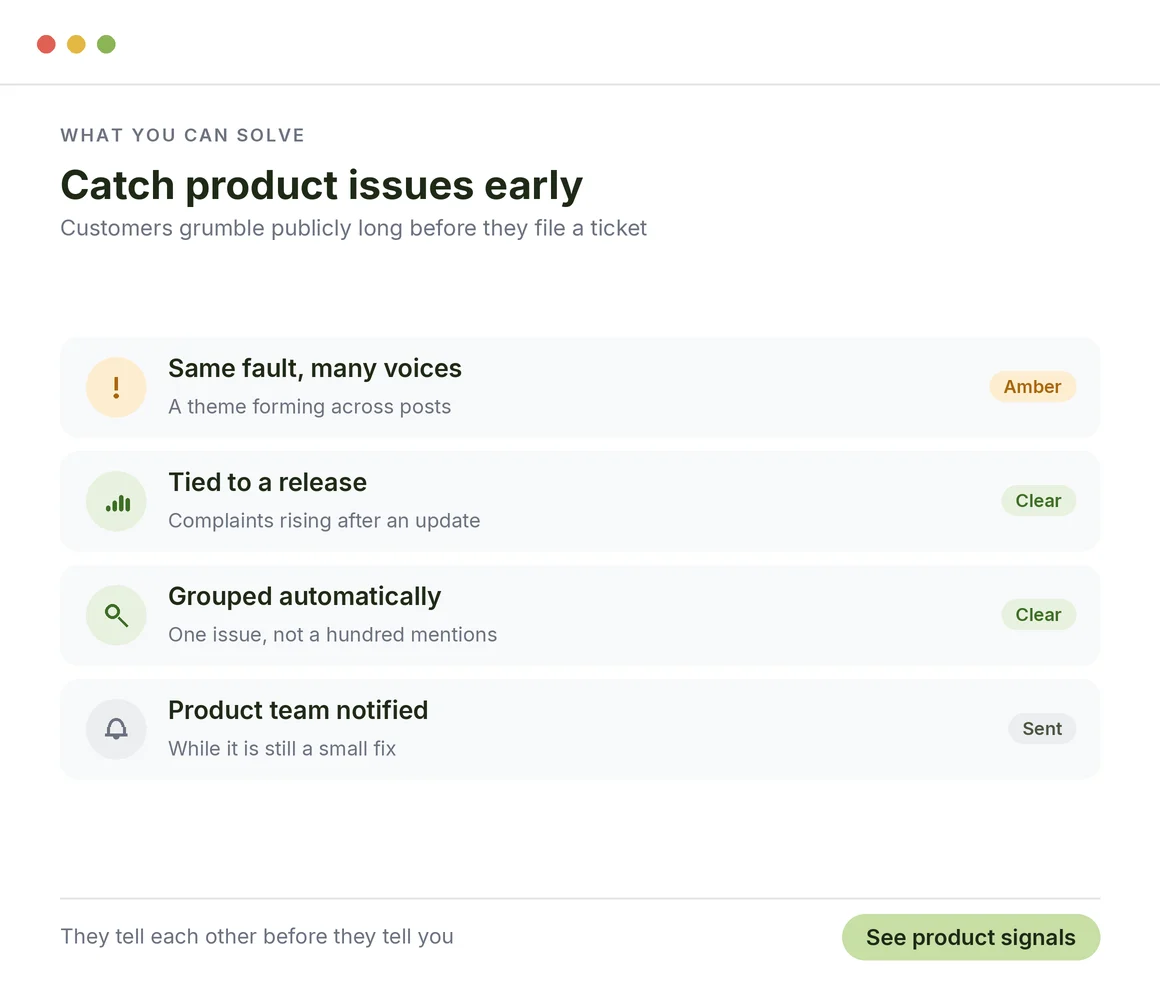Select 'Same fault, many voices' title
The width and height of the screenshot is (1160, 1000).
coord(314,368)
